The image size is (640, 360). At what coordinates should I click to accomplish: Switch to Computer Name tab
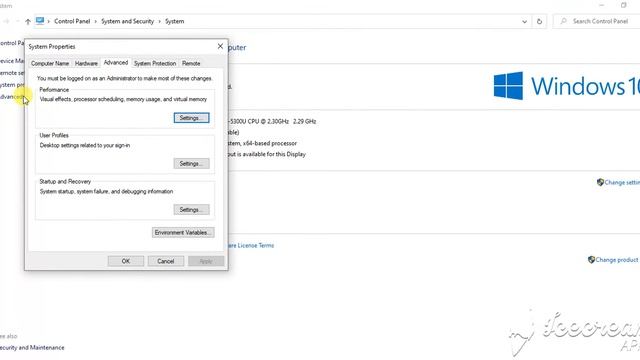[x=50, y=64]
